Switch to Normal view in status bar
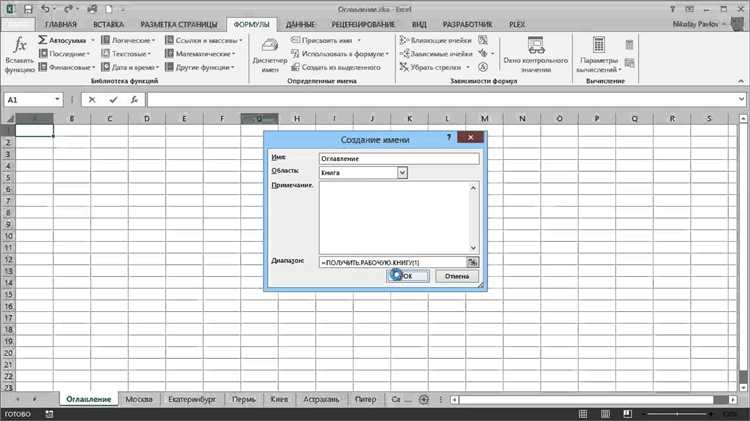This screenshot has width=750, height=421. 583,414
